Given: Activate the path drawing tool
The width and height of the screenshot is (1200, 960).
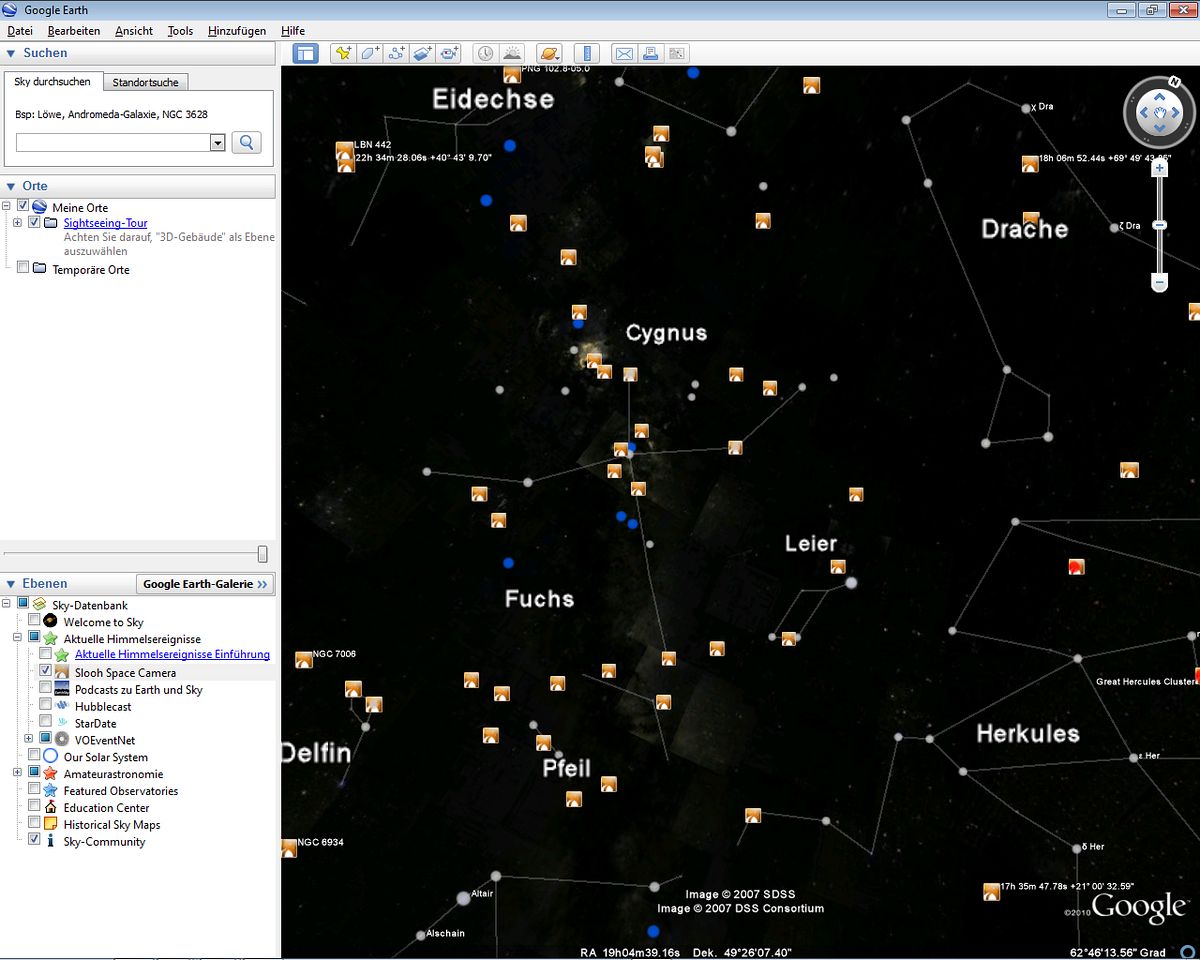Looking at the screenshot, I should (x=396, y=53).
